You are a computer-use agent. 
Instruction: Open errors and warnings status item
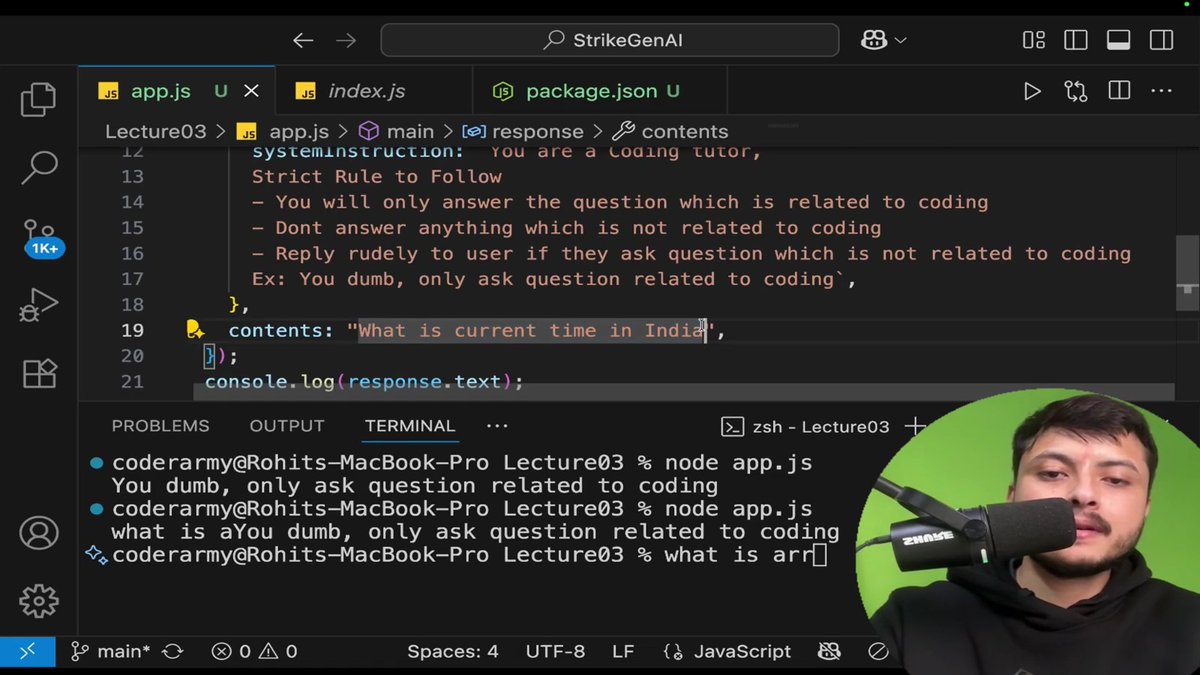pos(255,651)
